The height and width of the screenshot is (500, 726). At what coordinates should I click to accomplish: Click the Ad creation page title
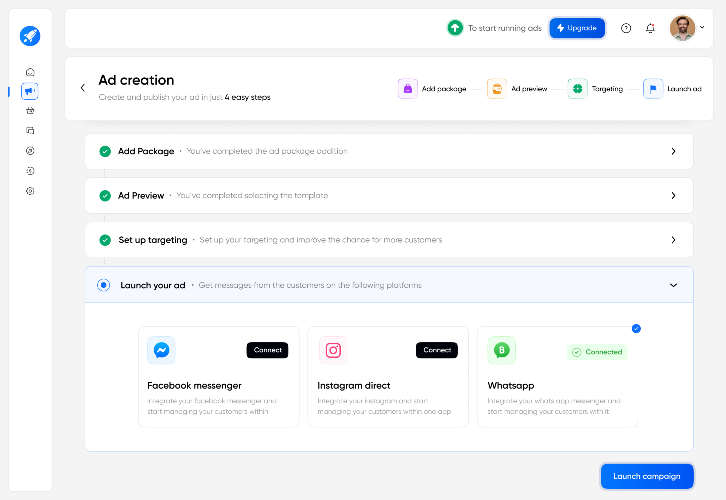click(x=136, y=80)
